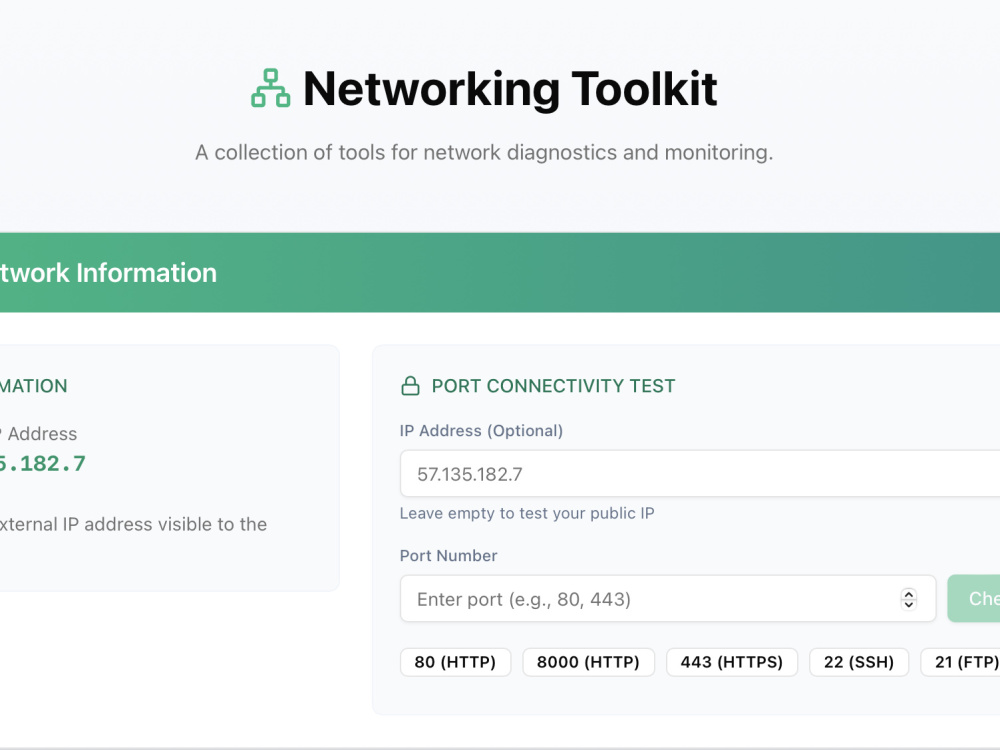Click the PORT CONNECTIVITY TEST heading
The height and width of the screenshot is (750, 1000).
pos(553,386)
